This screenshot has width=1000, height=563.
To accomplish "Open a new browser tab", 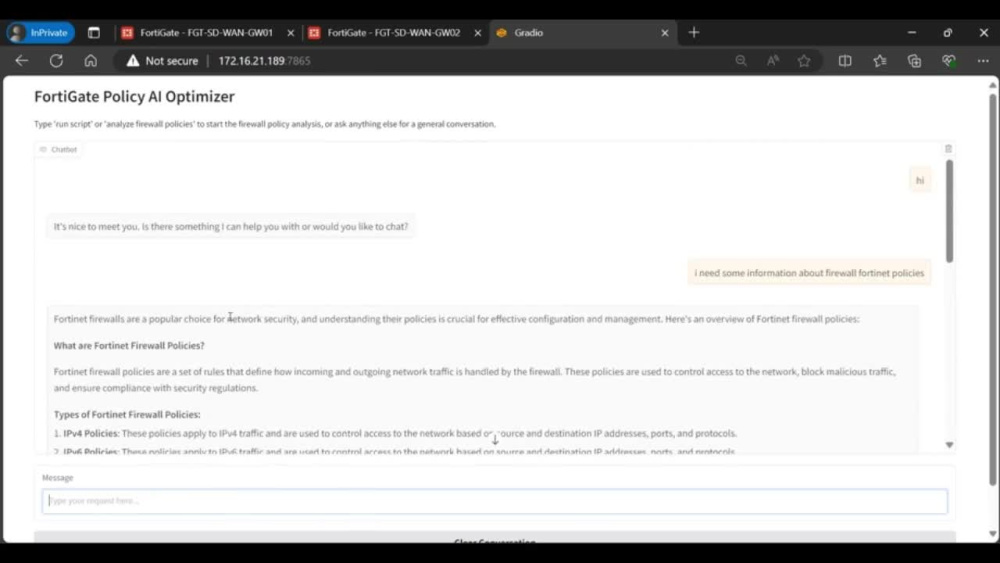I will tap(694, 33).
